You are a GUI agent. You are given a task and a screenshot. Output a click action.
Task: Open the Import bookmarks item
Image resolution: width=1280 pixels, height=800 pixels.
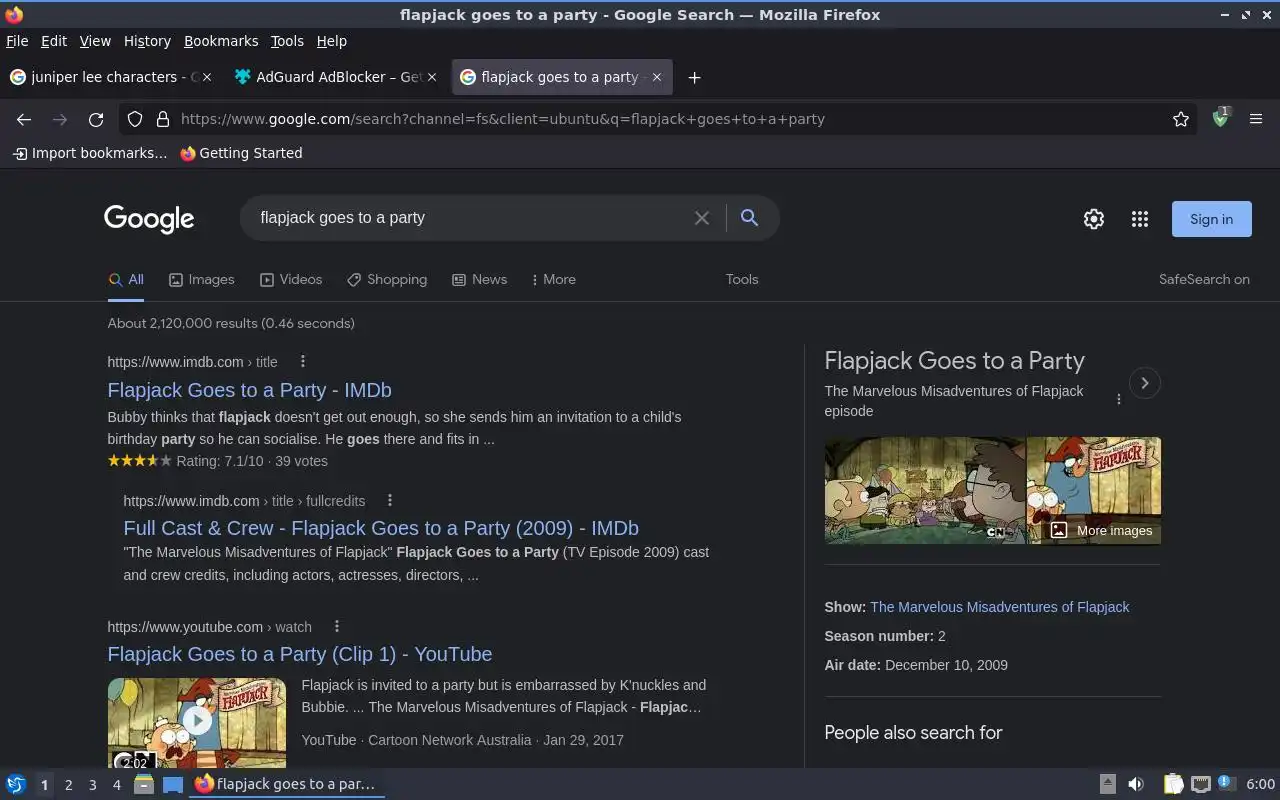90,153
